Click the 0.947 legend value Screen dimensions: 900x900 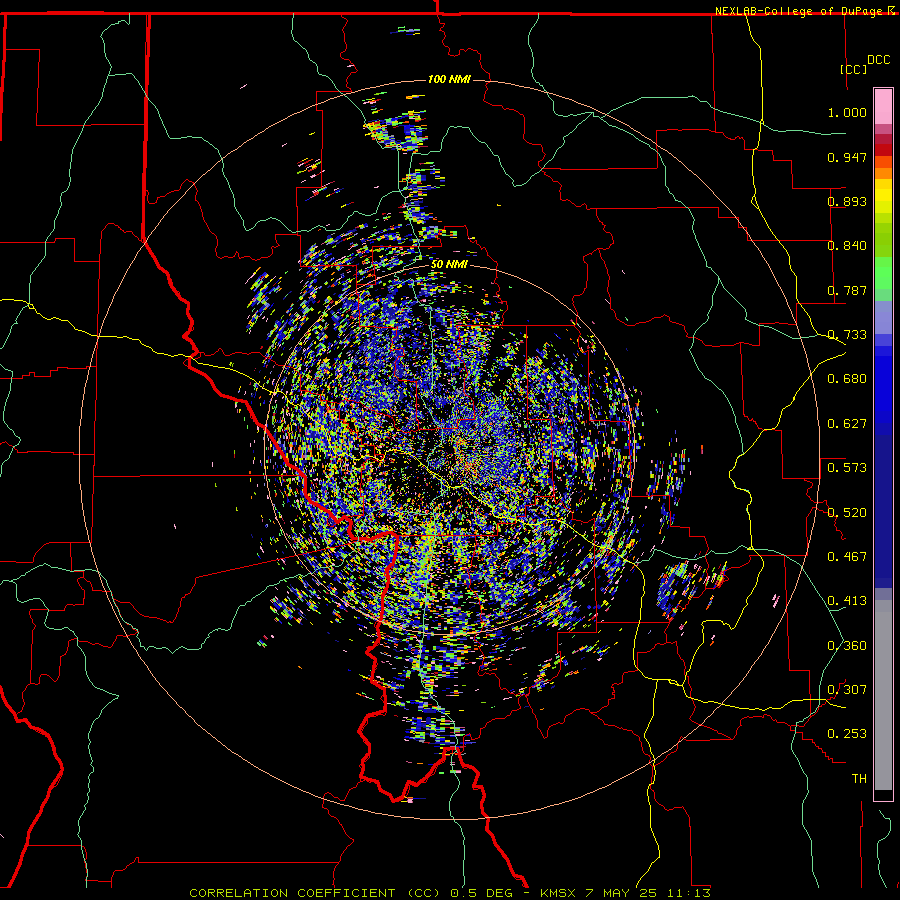pos(847,157)
